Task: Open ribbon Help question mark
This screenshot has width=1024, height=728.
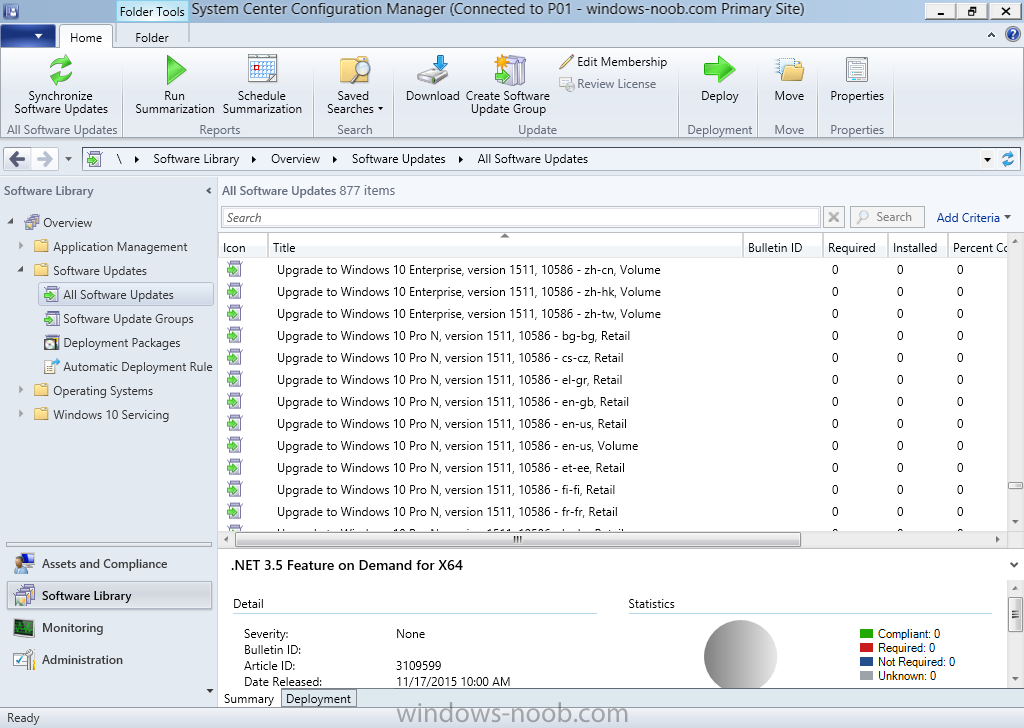Action: 1012,35
